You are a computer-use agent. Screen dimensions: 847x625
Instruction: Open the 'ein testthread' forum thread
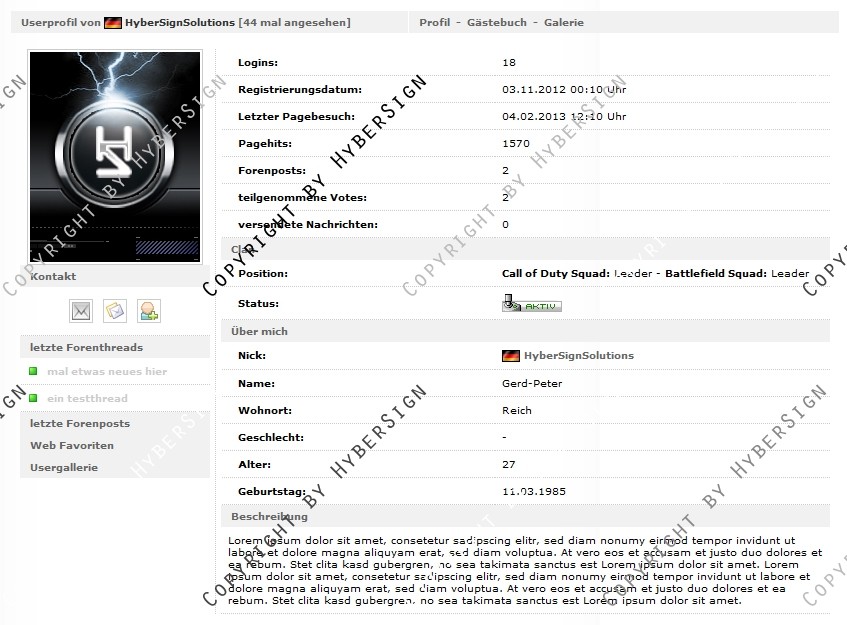click(87, 398)
